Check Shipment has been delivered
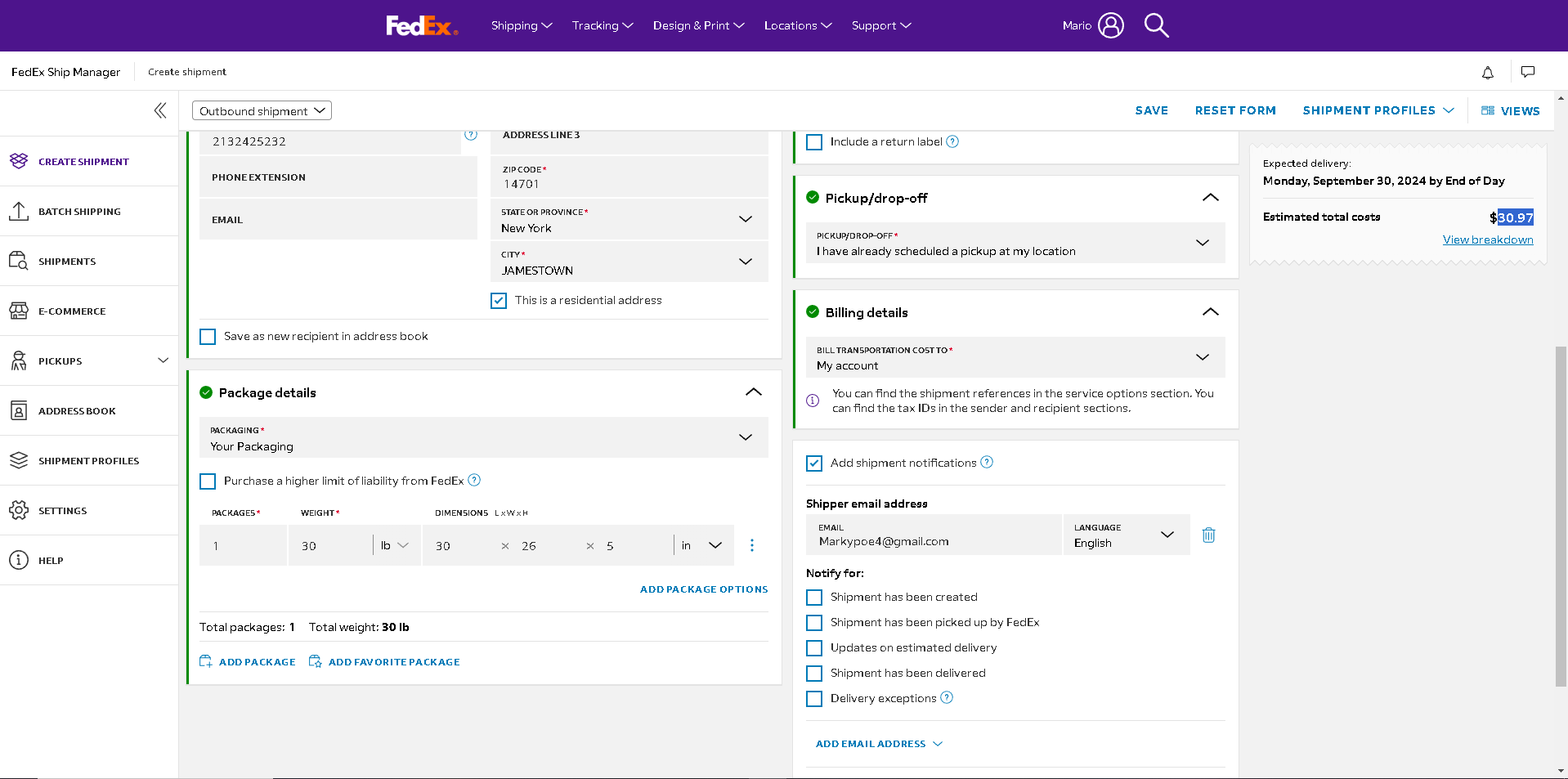The height and width of the screenshot is (779, 1568). click(x=814, y=674)
